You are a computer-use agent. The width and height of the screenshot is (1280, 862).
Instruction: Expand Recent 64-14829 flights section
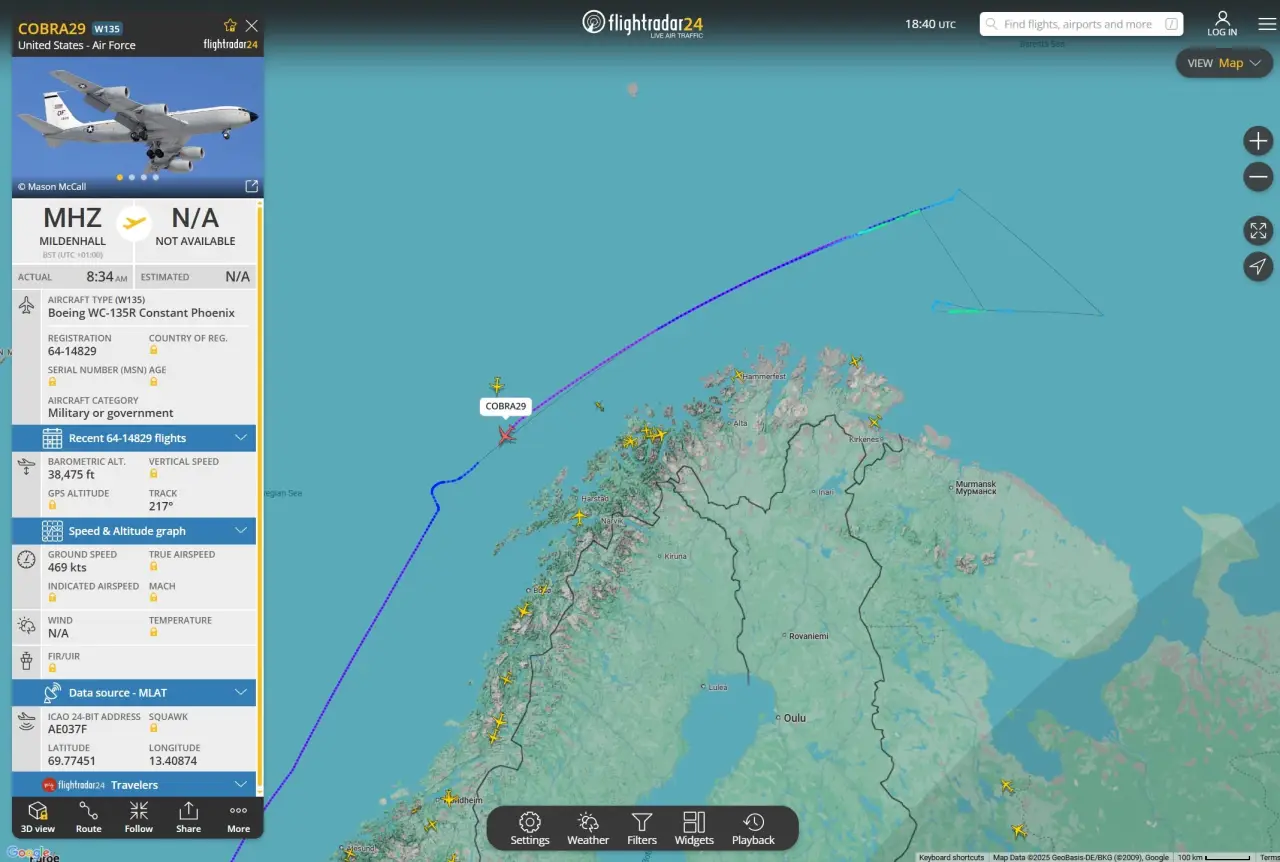coord(134,438)
